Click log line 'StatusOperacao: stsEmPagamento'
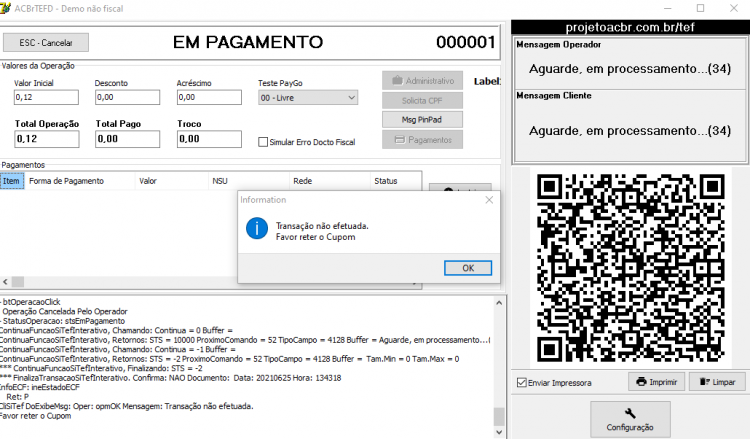The image size is (750, 439). (63, 321)
